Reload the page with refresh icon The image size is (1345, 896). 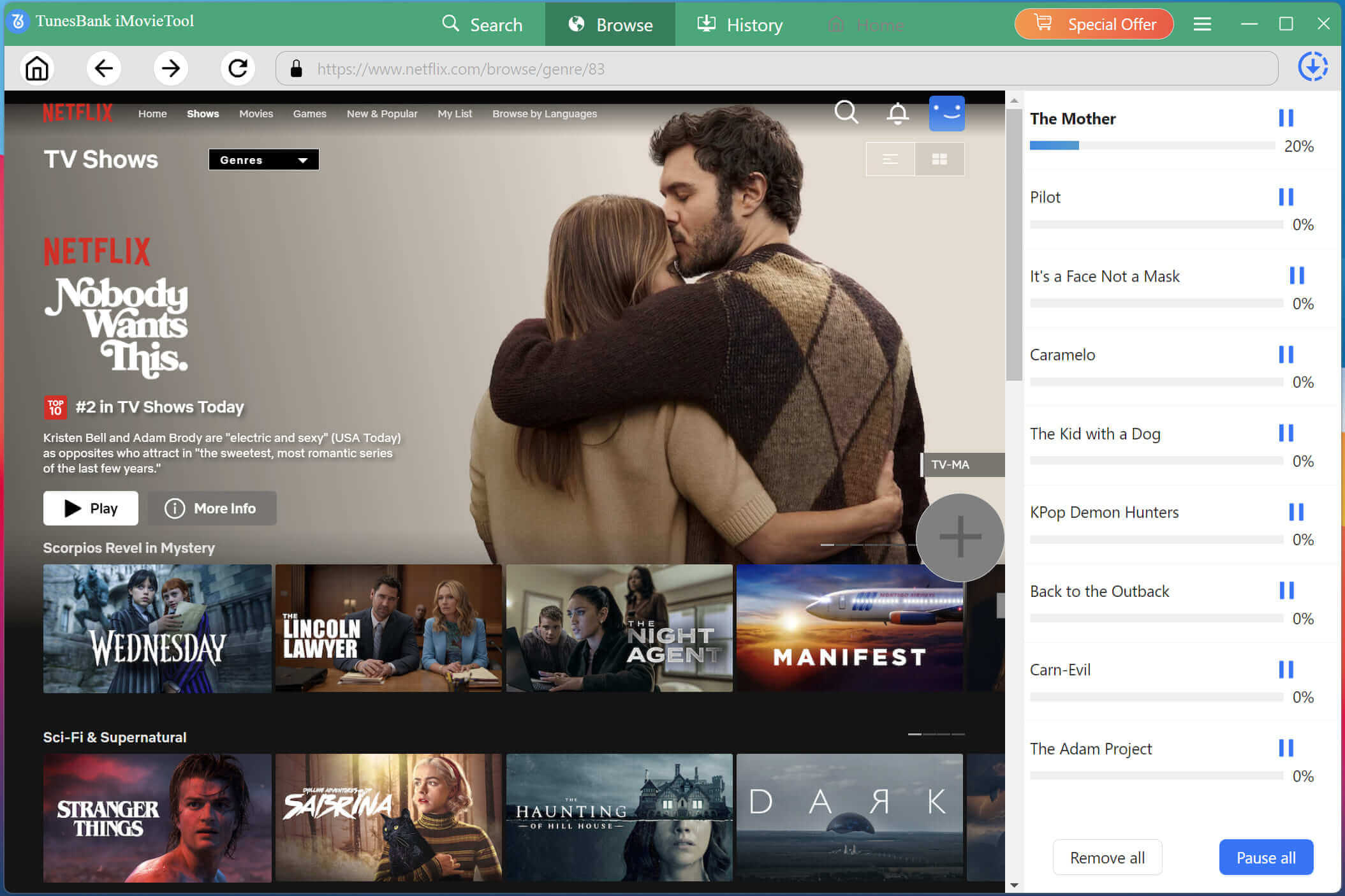tap(238, 68)
